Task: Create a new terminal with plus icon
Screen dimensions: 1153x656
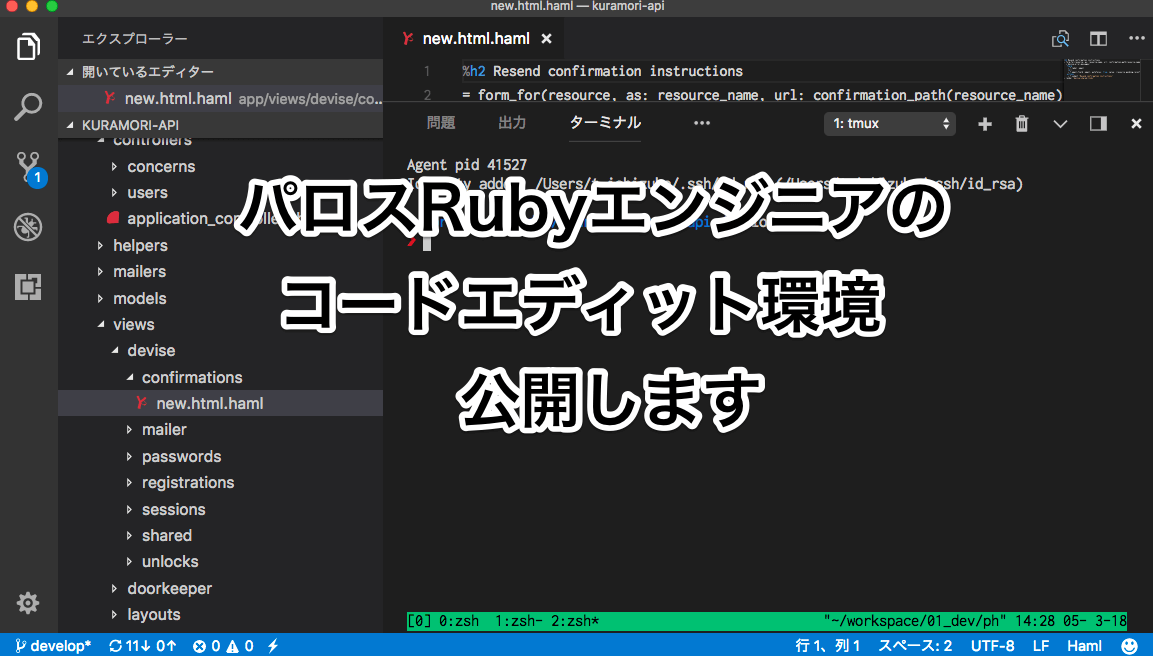Action: click(985, 124)
